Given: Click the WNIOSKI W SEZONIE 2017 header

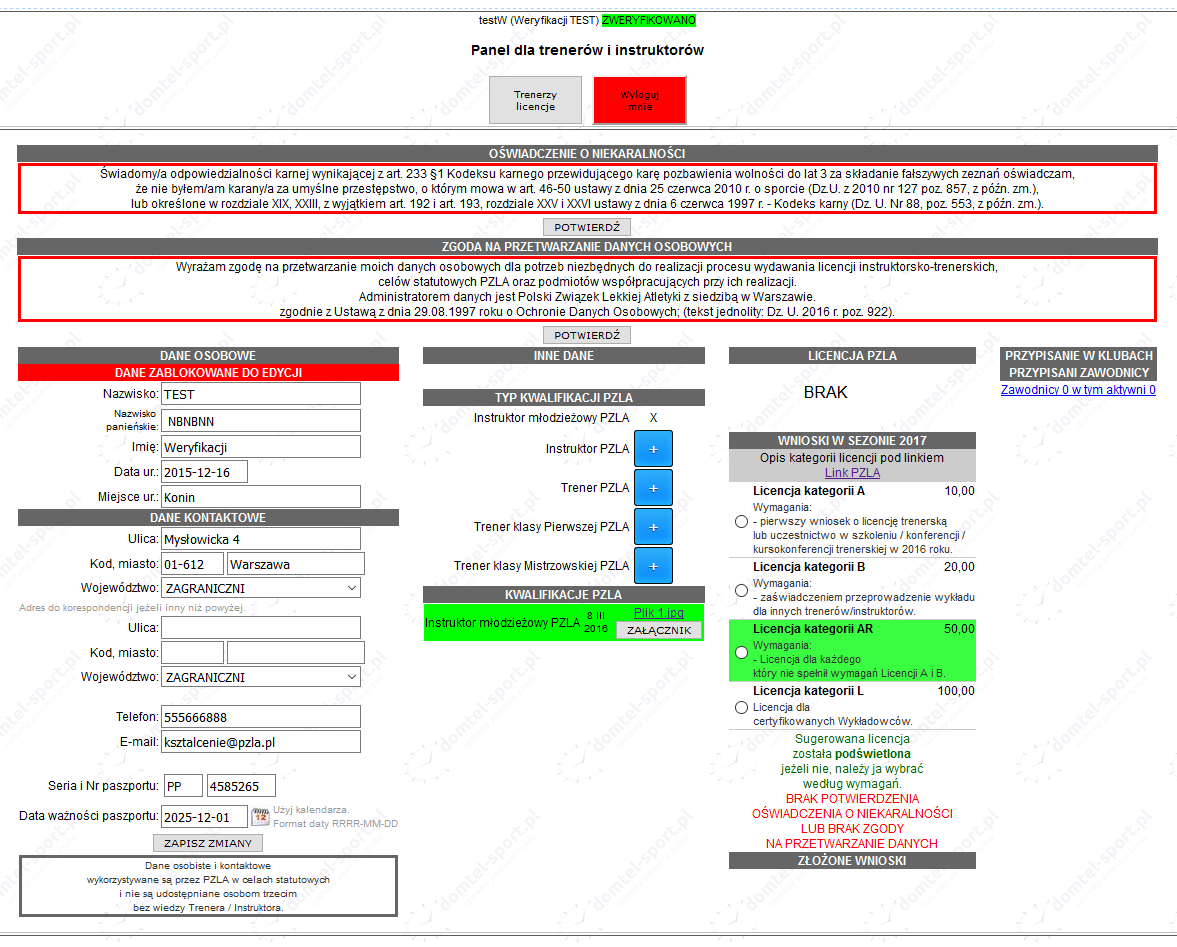Looking at the screenshot, I should pos(852,440).
